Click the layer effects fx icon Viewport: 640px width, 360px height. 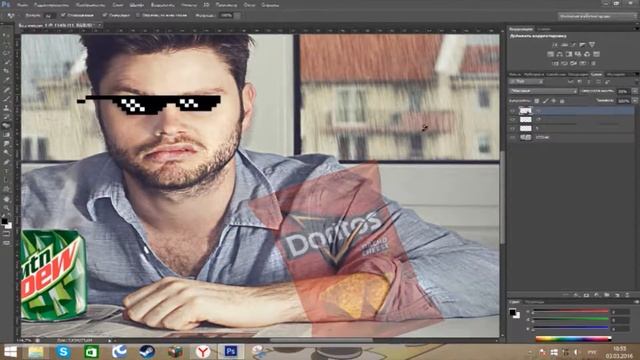(576, 295)
